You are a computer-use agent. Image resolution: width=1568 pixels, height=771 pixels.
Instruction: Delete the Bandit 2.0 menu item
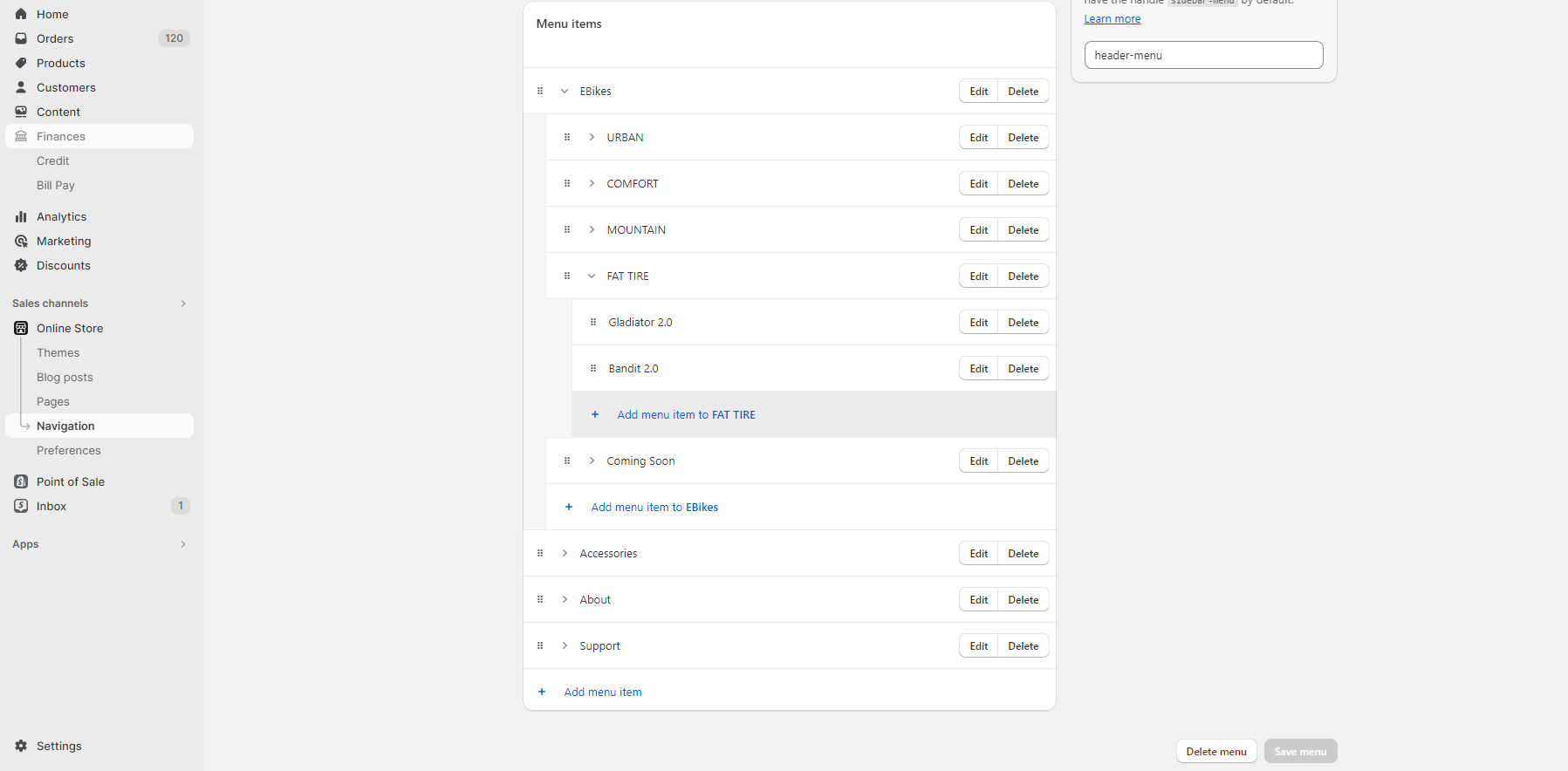click(x=1023, y=369)
